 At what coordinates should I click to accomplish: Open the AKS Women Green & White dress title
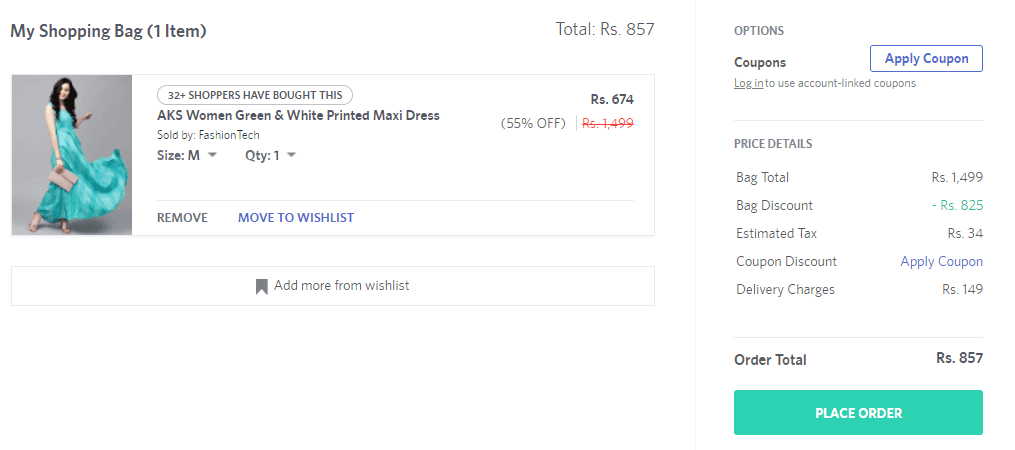[x=298, y=116]
